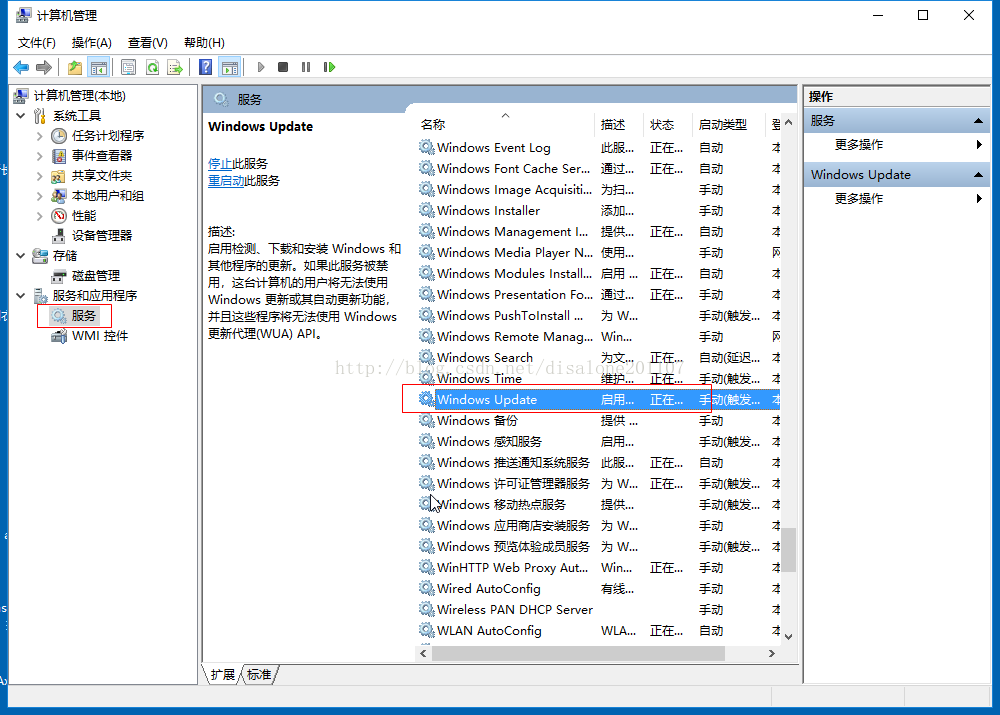The height and width of the screenshot is (715, 1000).
Task: Select Event Viewer (事件查看器) in tree
Action: pyautogui.click(x=101, y=156)
